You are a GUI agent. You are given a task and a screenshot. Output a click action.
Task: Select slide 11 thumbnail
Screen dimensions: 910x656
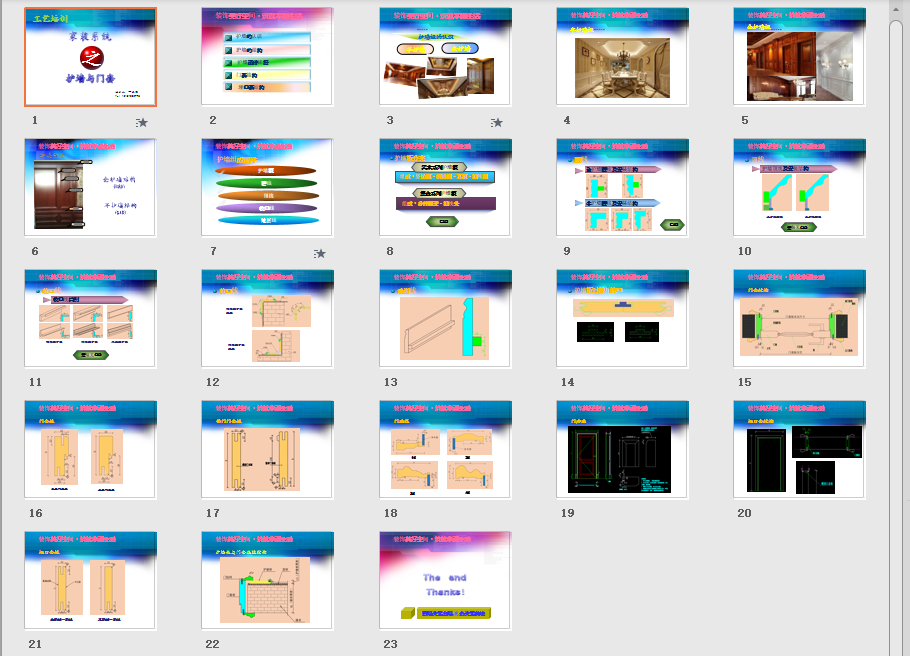pos(90,319)
